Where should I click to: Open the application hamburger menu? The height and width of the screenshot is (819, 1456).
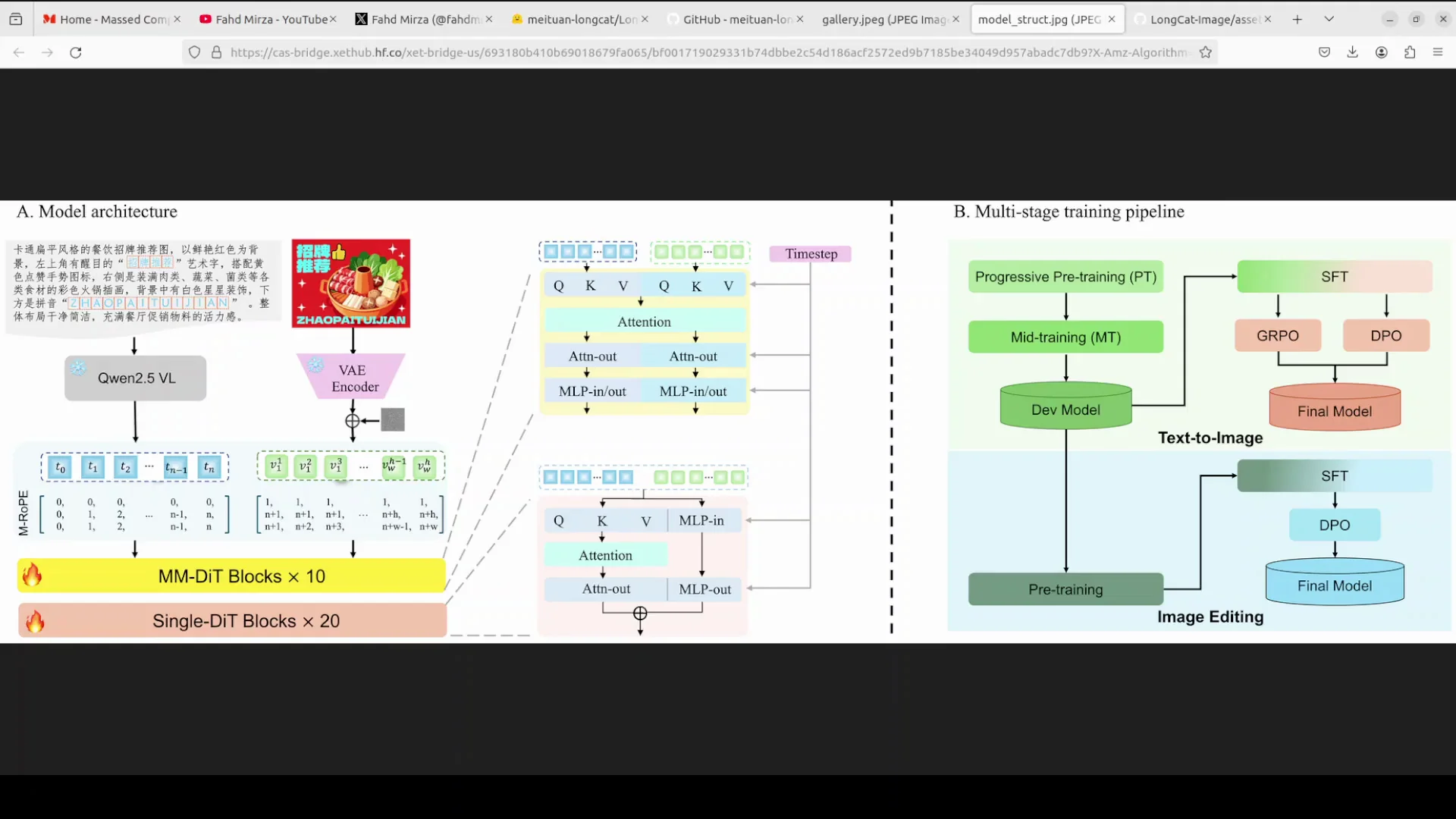(x=1438, y=52)
